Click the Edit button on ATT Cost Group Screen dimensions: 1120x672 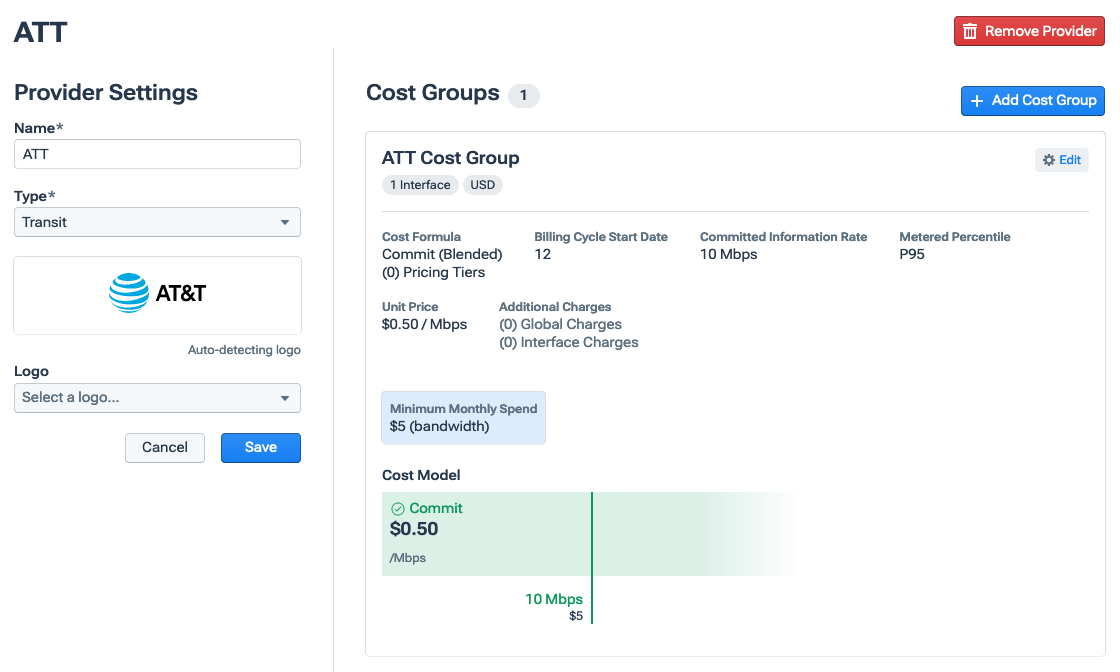coord(1061,160)
